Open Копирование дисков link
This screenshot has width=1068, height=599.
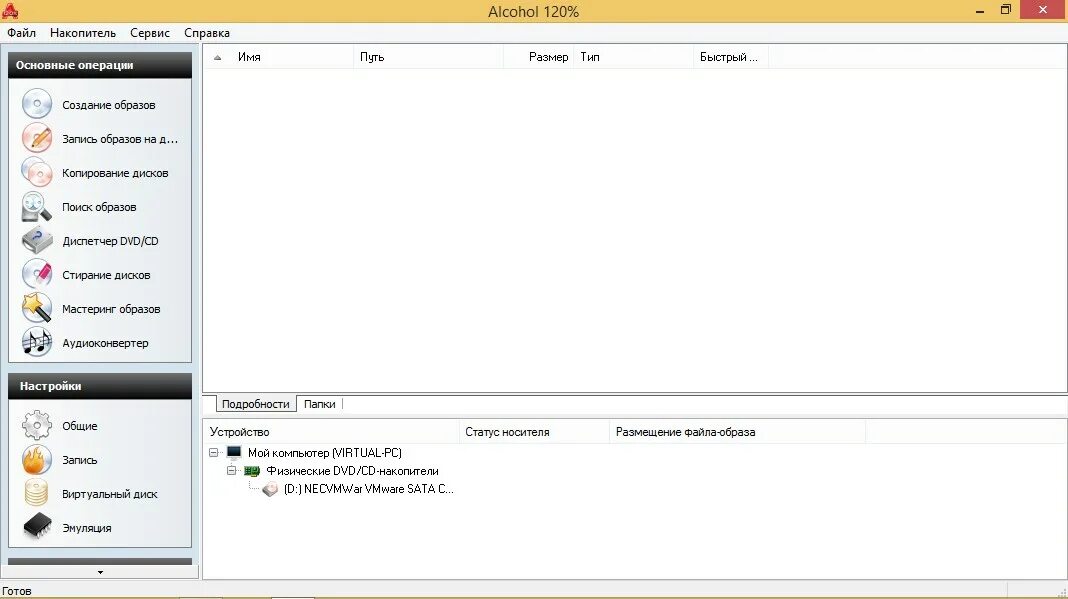pos(115,173)
